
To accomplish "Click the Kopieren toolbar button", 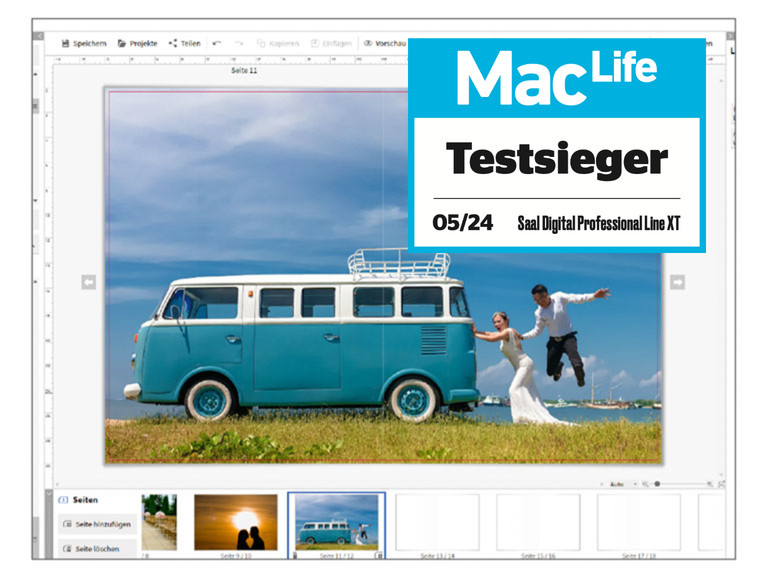I will click(278, 44).
